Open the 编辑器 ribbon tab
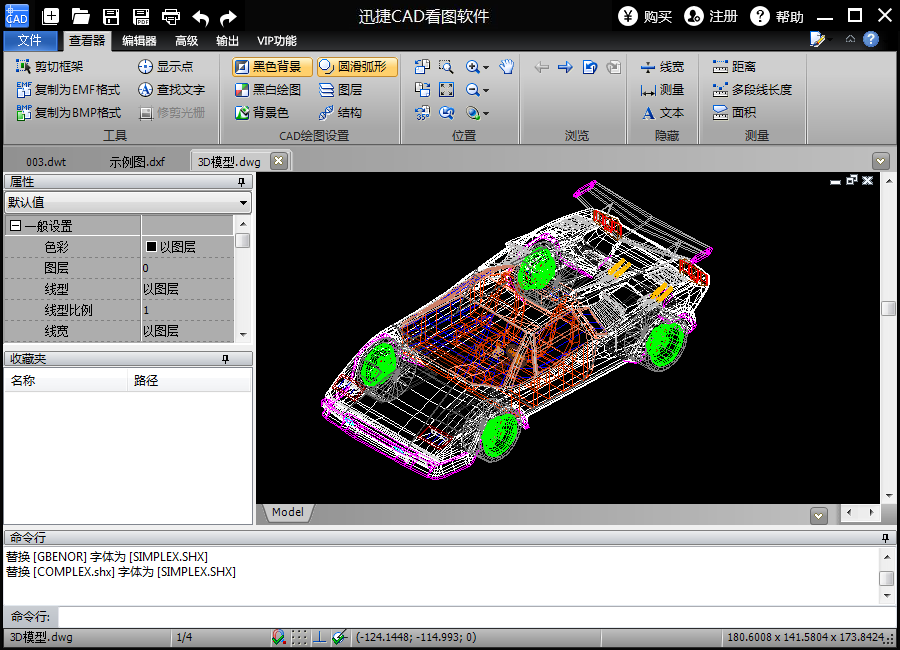Screen dimensions: 900x650 pos(139,41)
